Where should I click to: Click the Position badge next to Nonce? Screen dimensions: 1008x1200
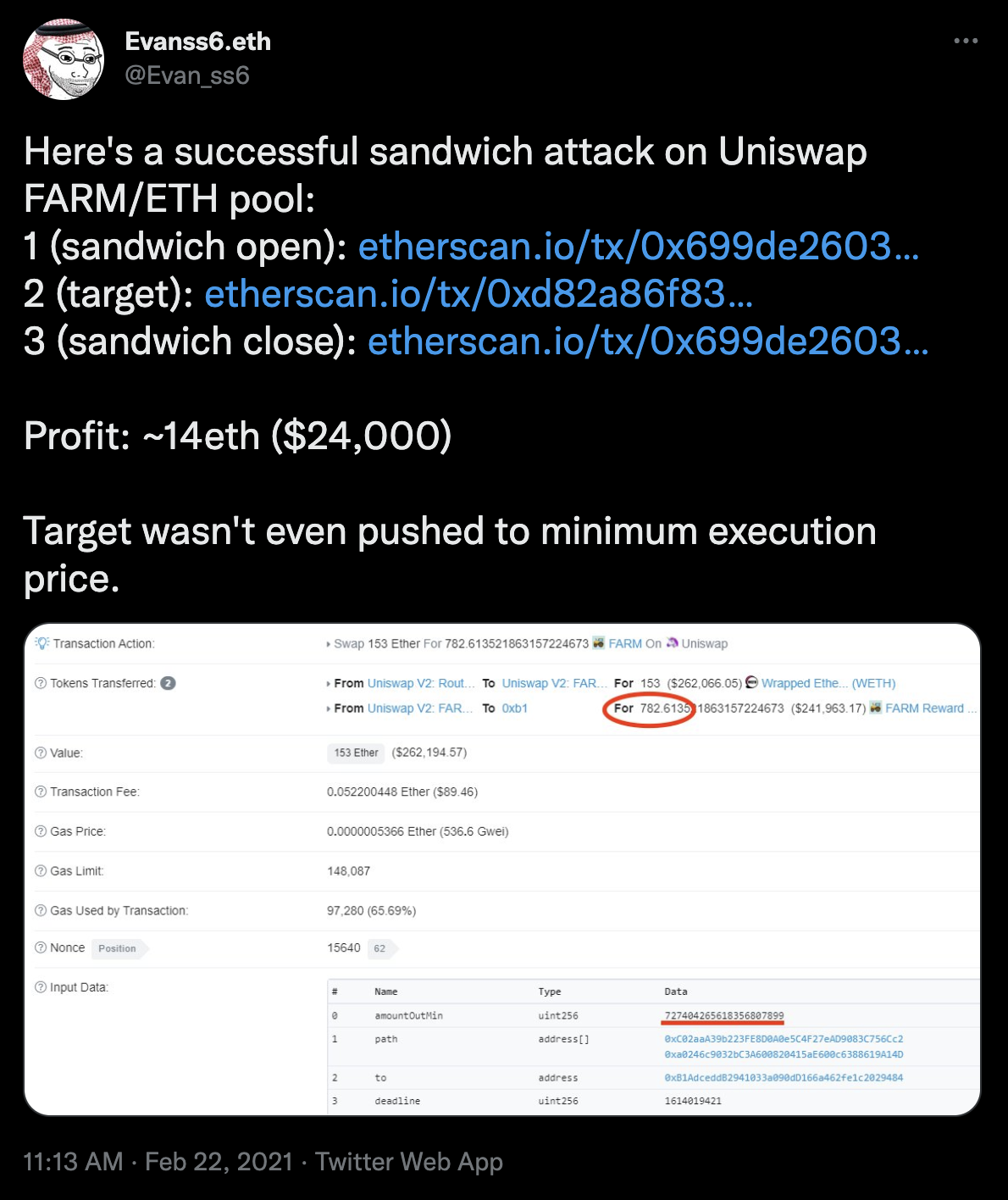point(117,948)
